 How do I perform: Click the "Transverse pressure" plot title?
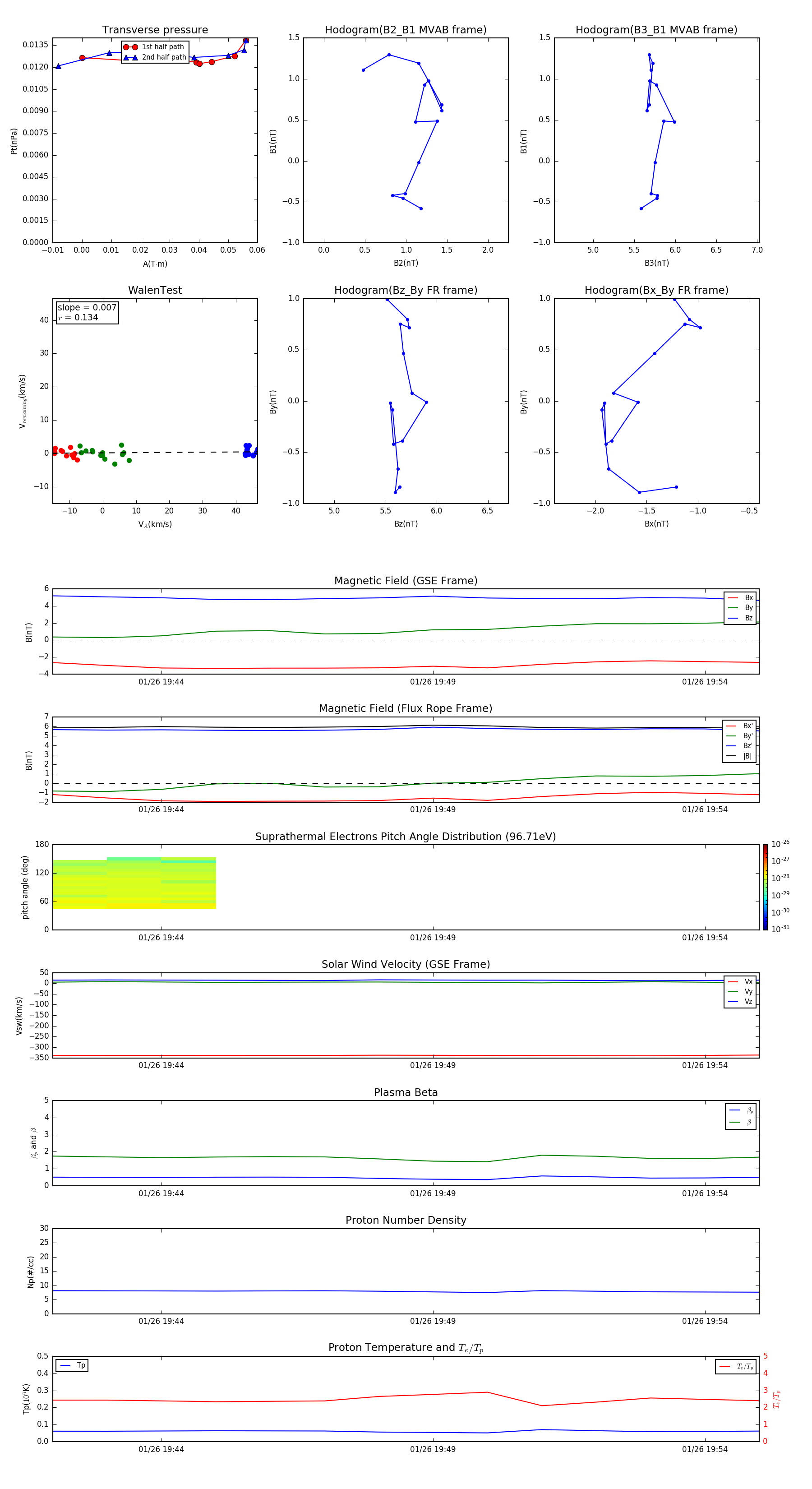pyautogui.click(x=155, y=30)
